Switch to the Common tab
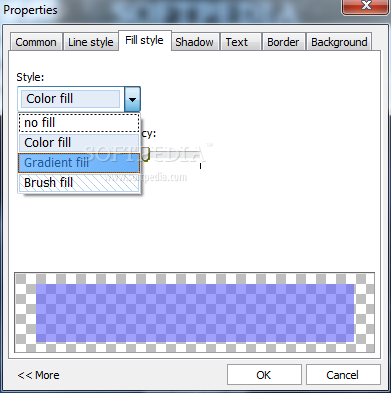The width and height of the screenshot is (391, 393). click(x=36, y=42)
